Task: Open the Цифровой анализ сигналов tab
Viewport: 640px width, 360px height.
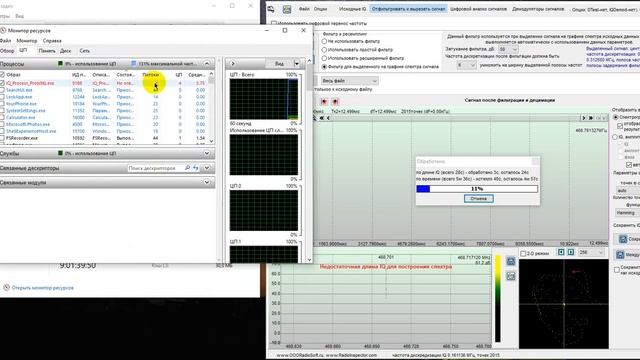Action: (478, 9)
